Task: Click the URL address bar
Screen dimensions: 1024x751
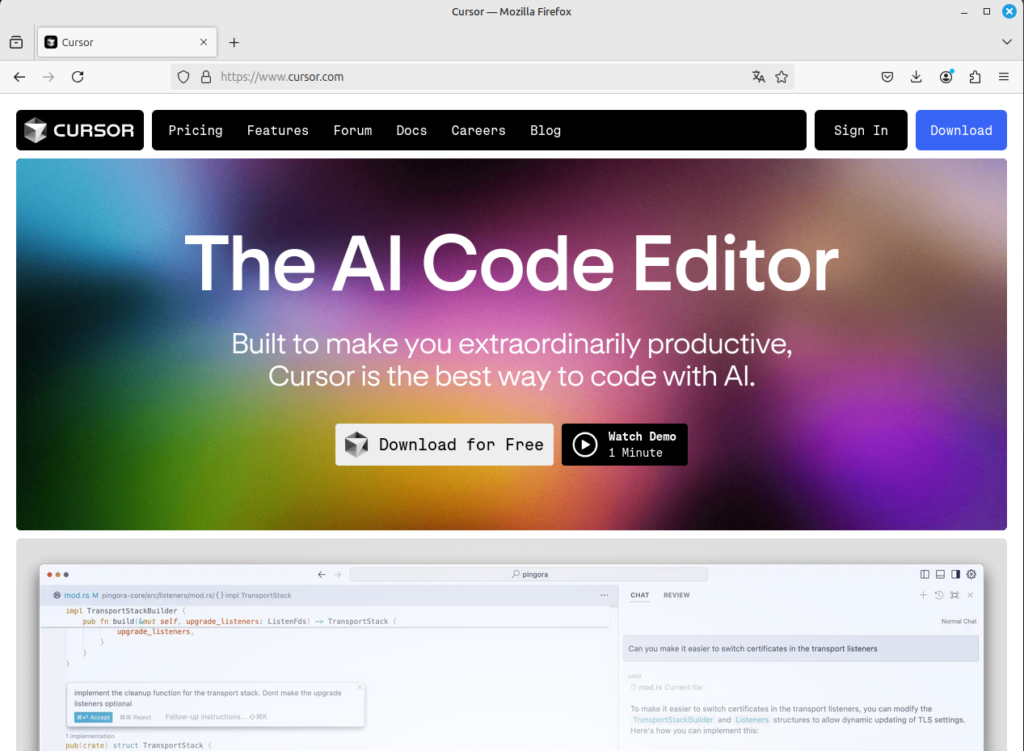Action: point(480,77)
